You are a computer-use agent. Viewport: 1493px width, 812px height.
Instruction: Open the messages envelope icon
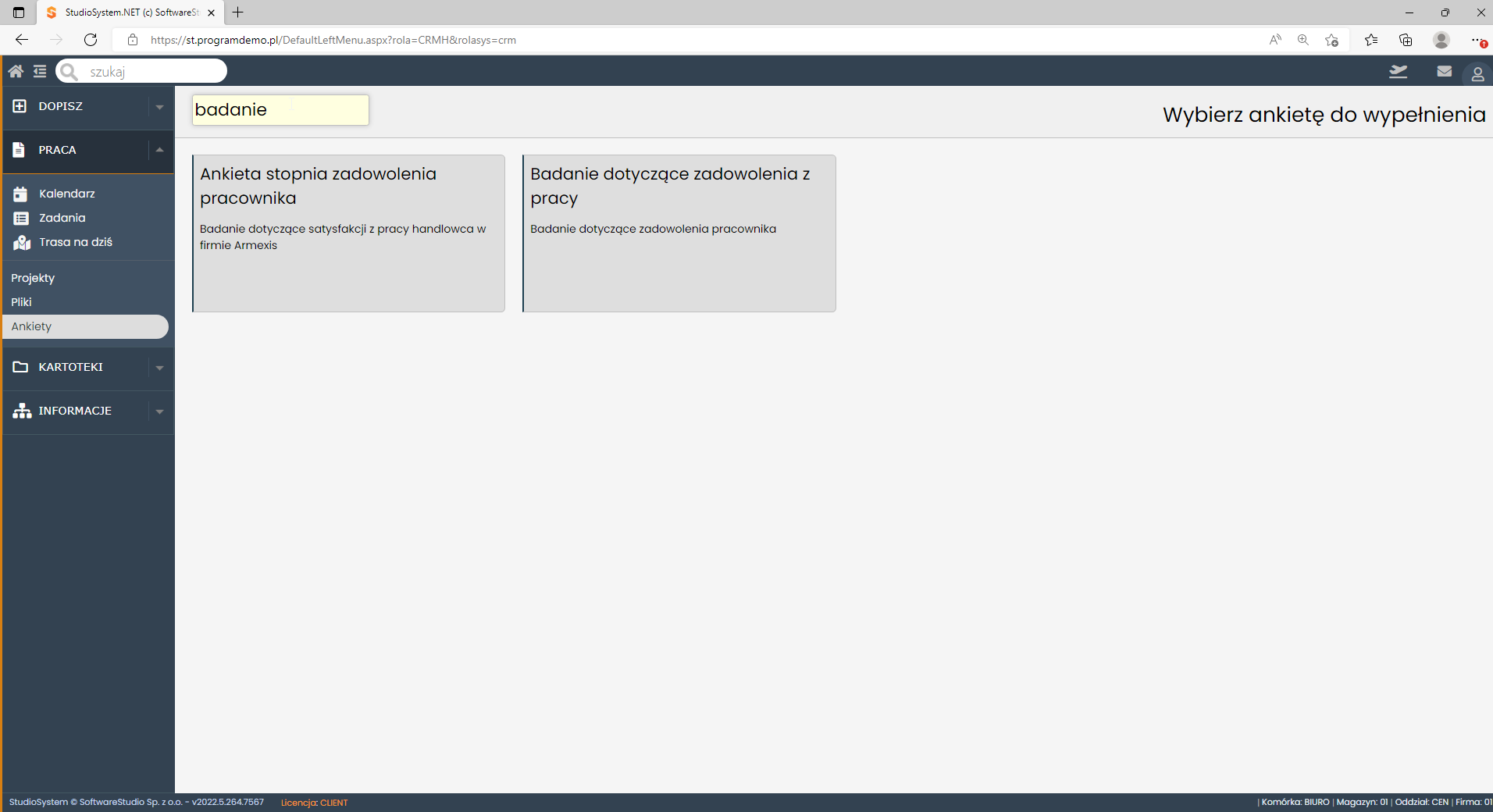[x=1444, y=71]
